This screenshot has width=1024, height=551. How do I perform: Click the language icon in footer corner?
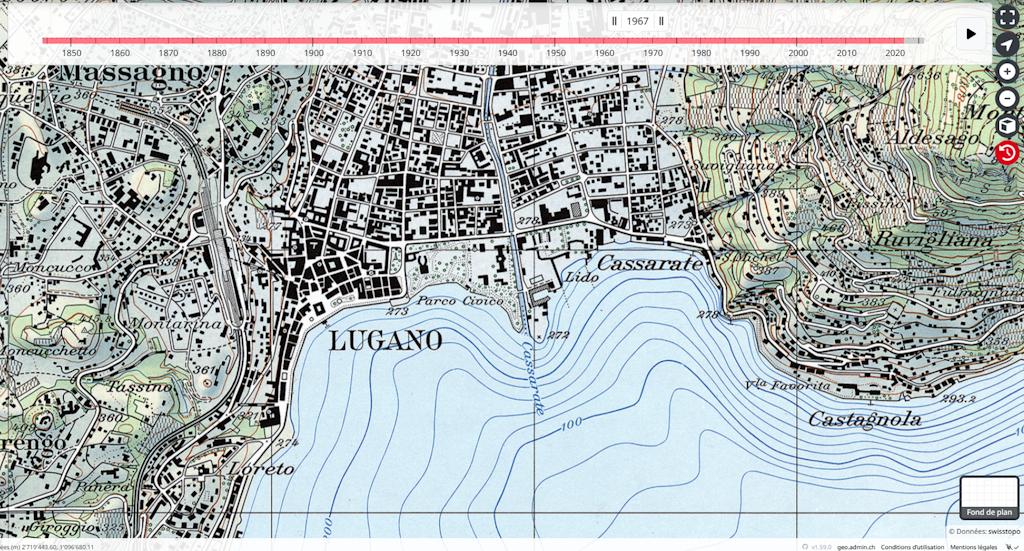click(x=1012, y=547)
